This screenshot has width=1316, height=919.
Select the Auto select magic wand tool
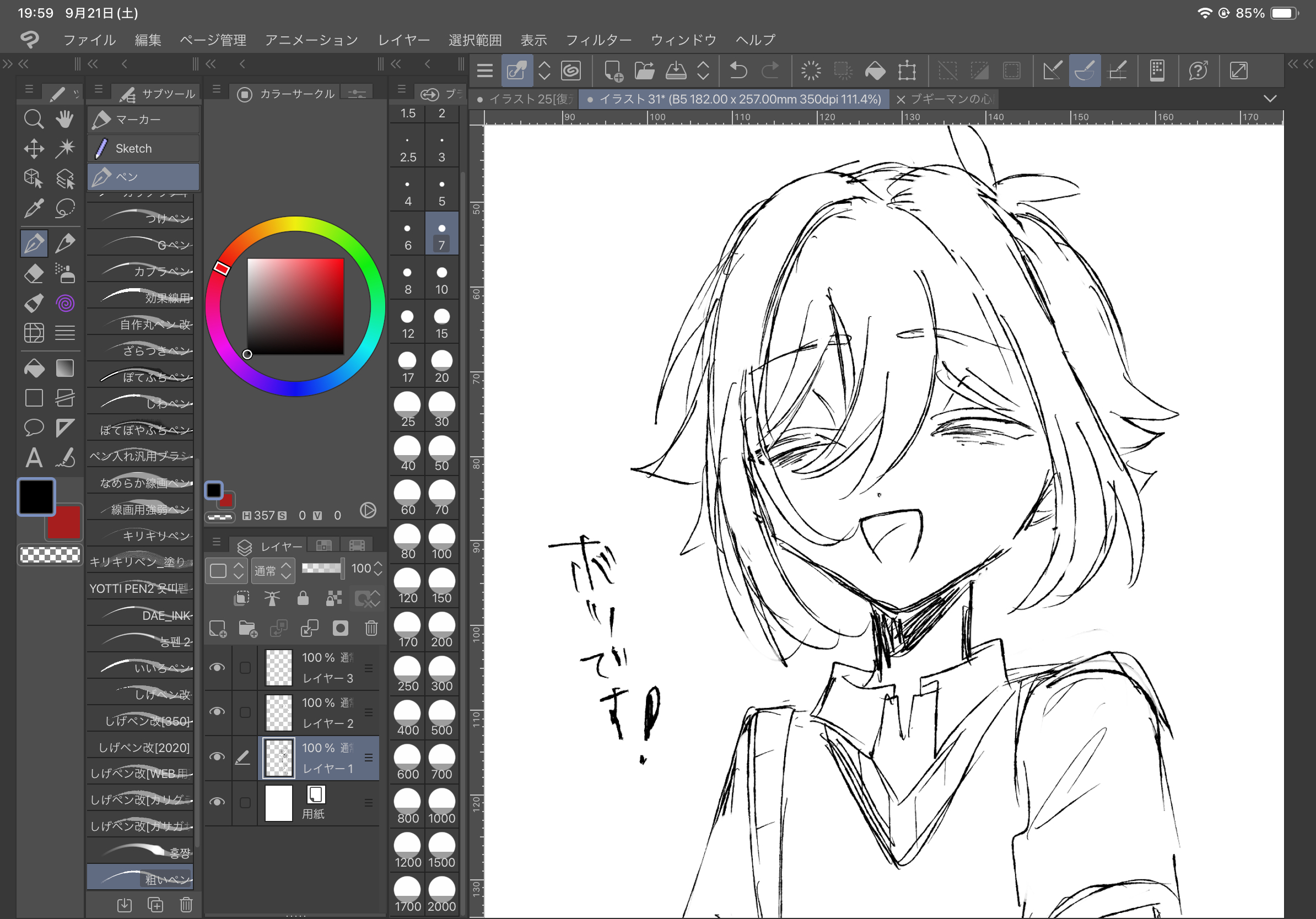[x=65, y=149]
